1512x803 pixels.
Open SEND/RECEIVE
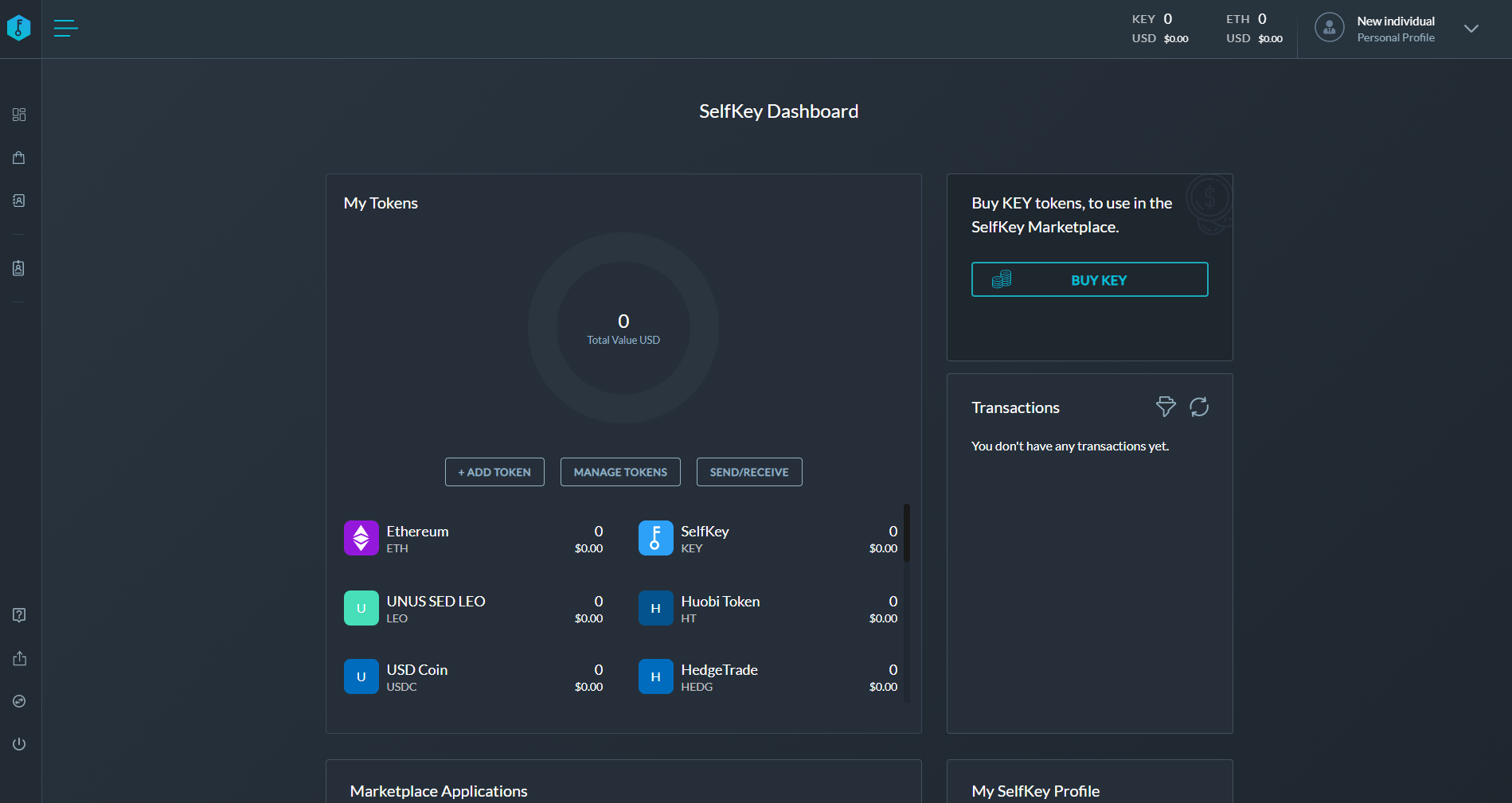(x=749, y=472)
